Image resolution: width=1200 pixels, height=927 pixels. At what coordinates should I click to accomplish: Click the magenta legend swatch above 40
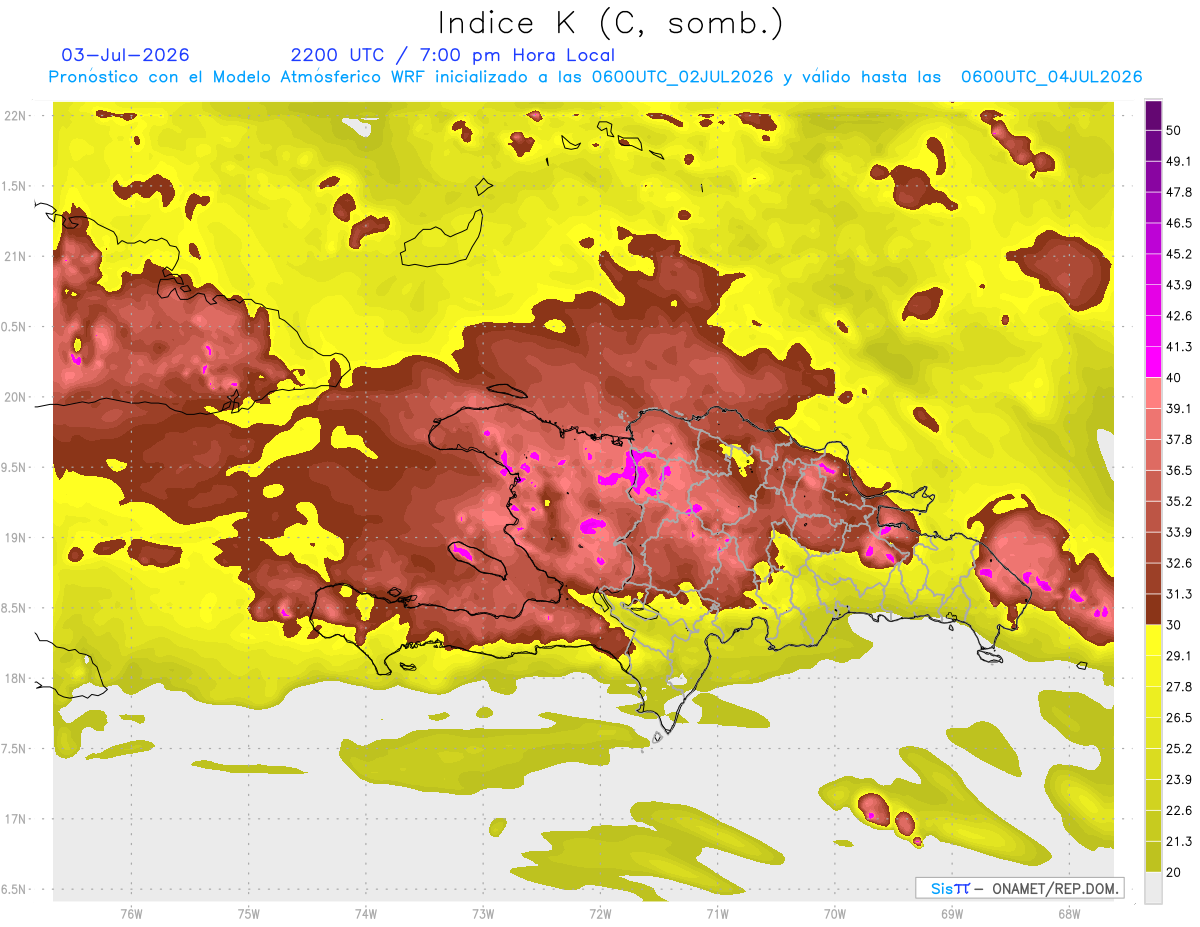[1153, 362]
